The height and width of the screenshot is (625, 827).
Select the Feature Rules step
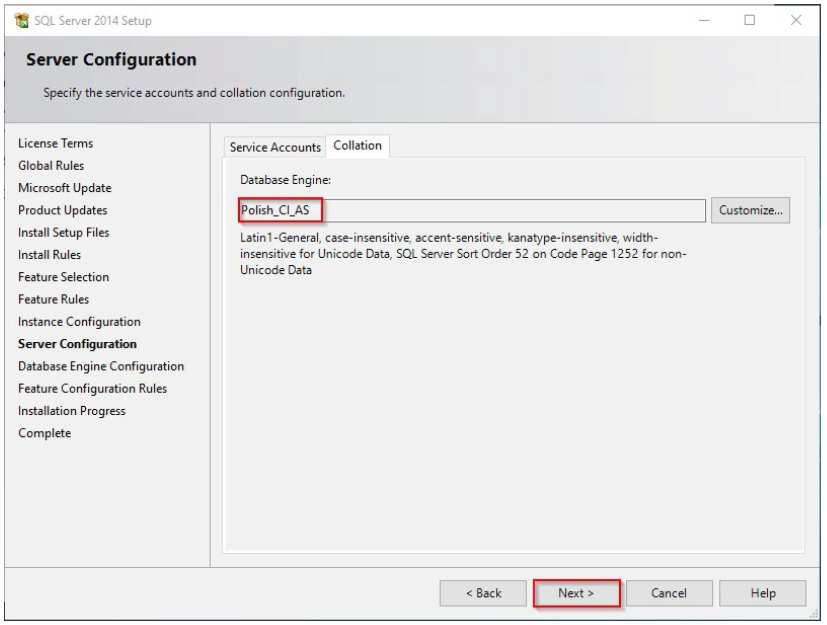pyautogui.click(x=54, y=300)
